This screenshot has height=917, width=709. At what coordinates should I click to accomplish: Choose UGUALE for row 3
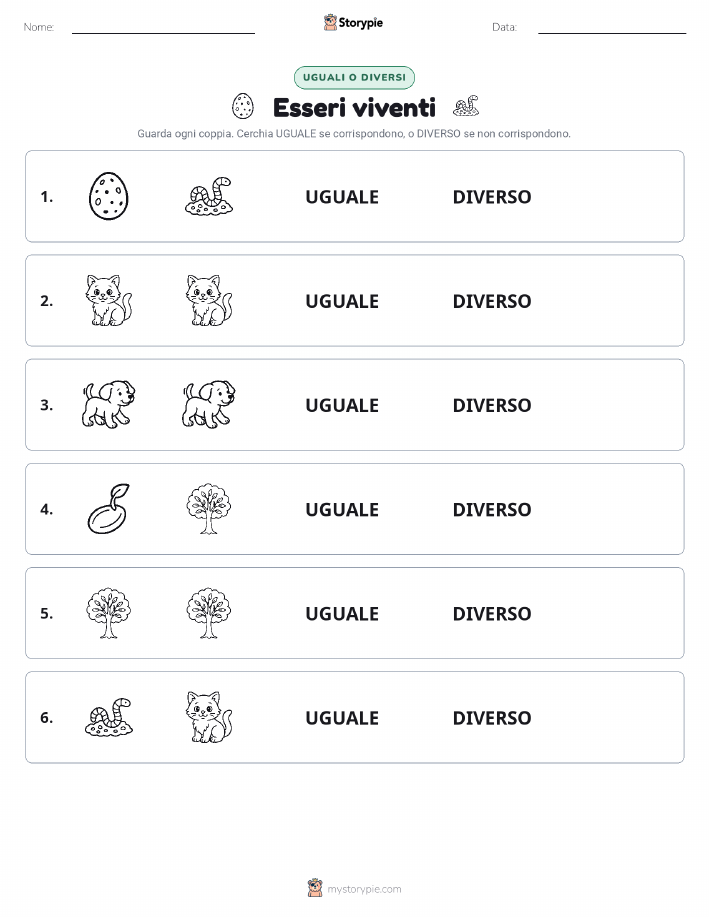342,405
